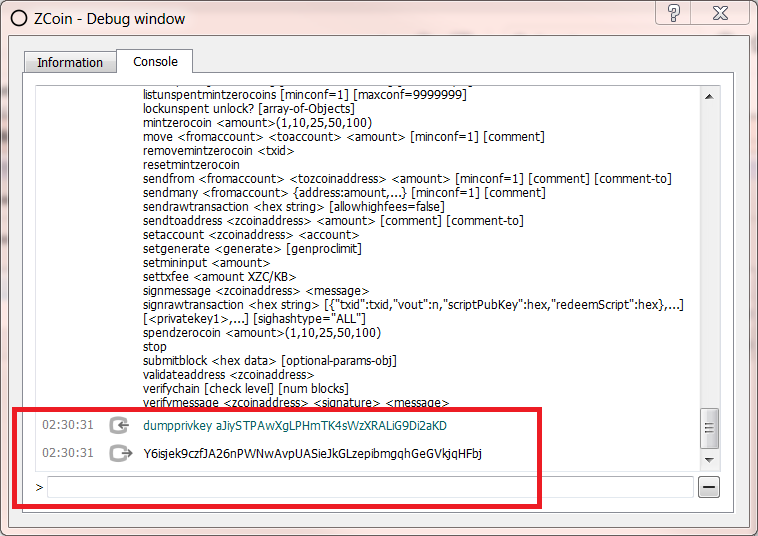
Task: Clear console with the minus button
Action: click(709, 487)
